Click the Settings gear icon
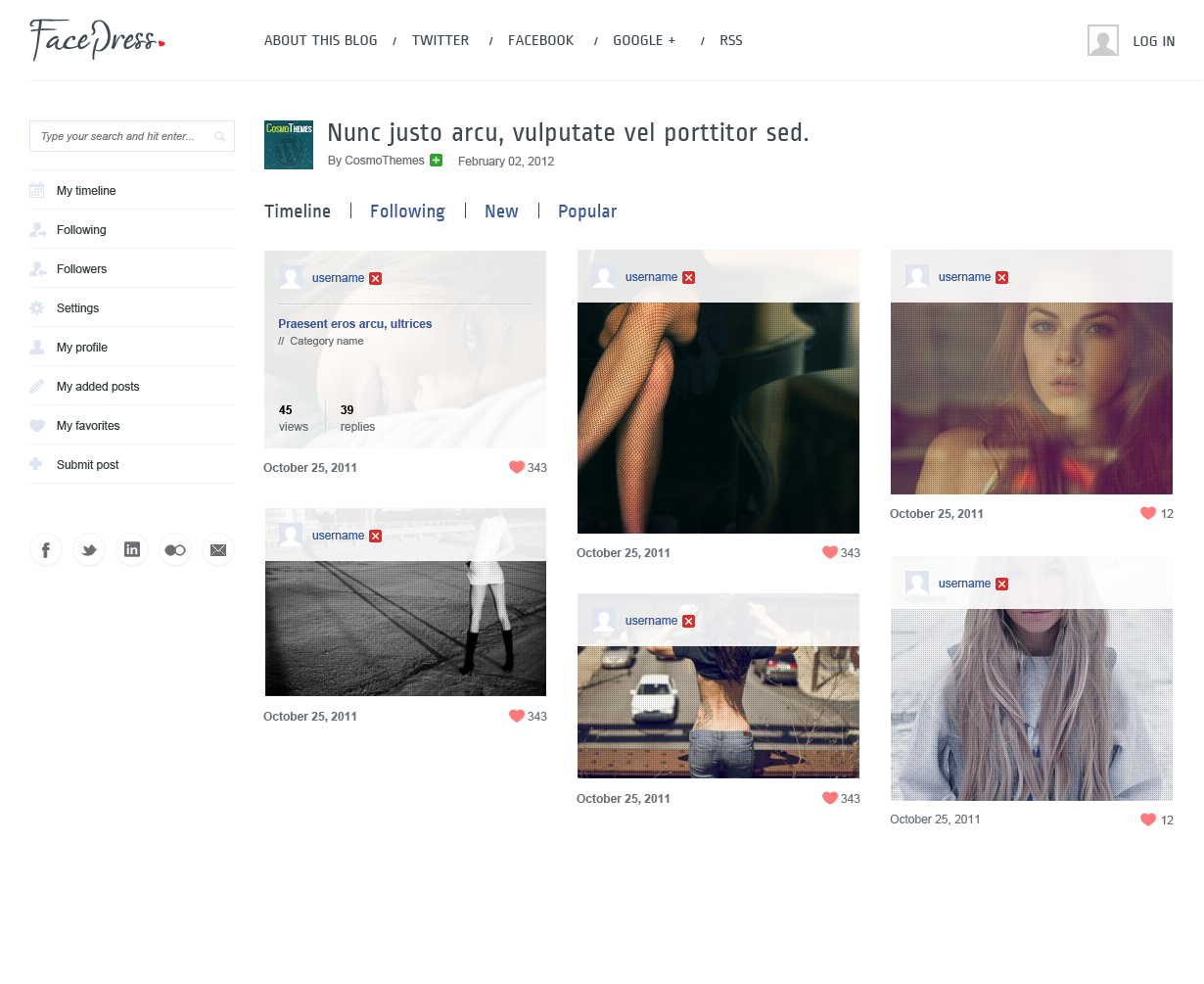This screenshot has width=1204, height=984. click(37, 307)
